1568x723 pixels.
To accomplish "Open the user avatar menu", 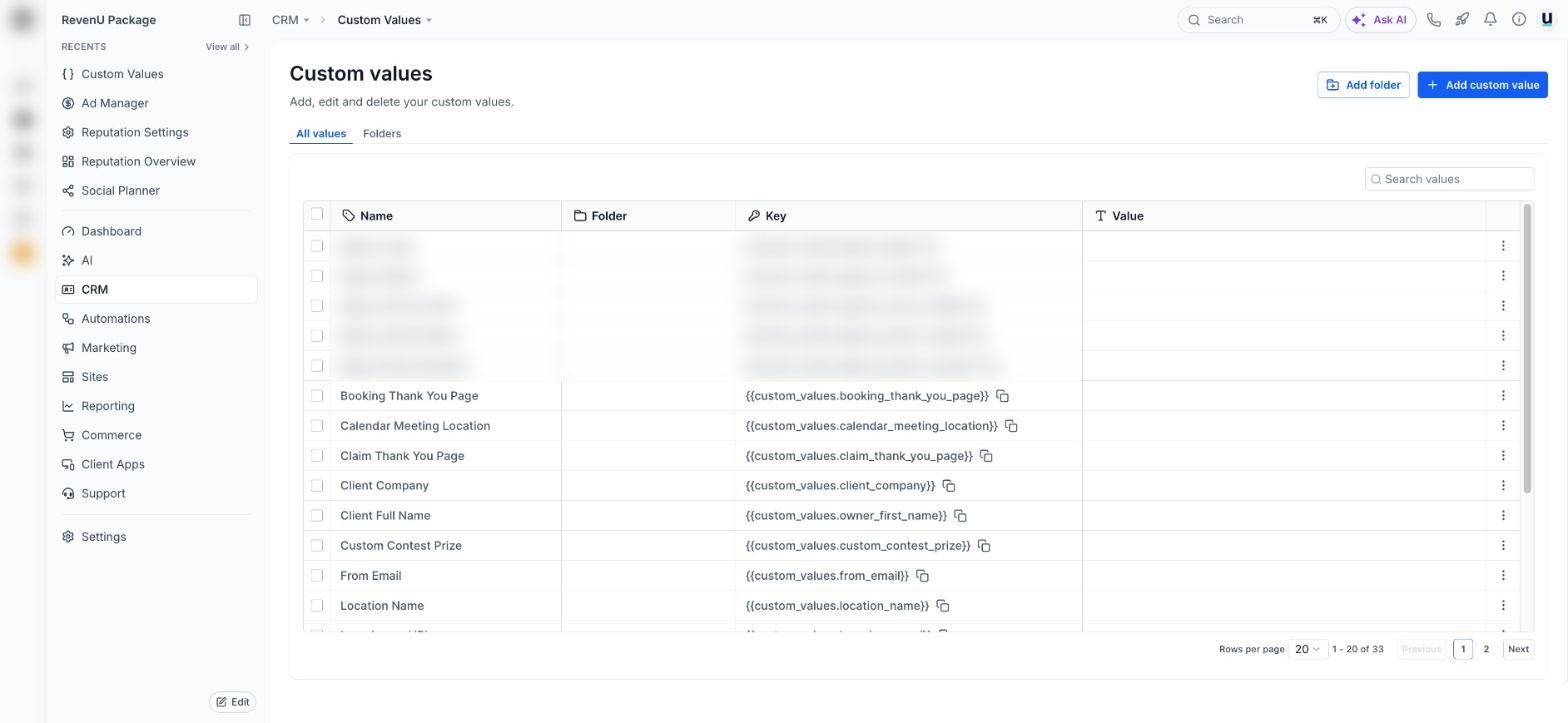I will pos(1547,20).
